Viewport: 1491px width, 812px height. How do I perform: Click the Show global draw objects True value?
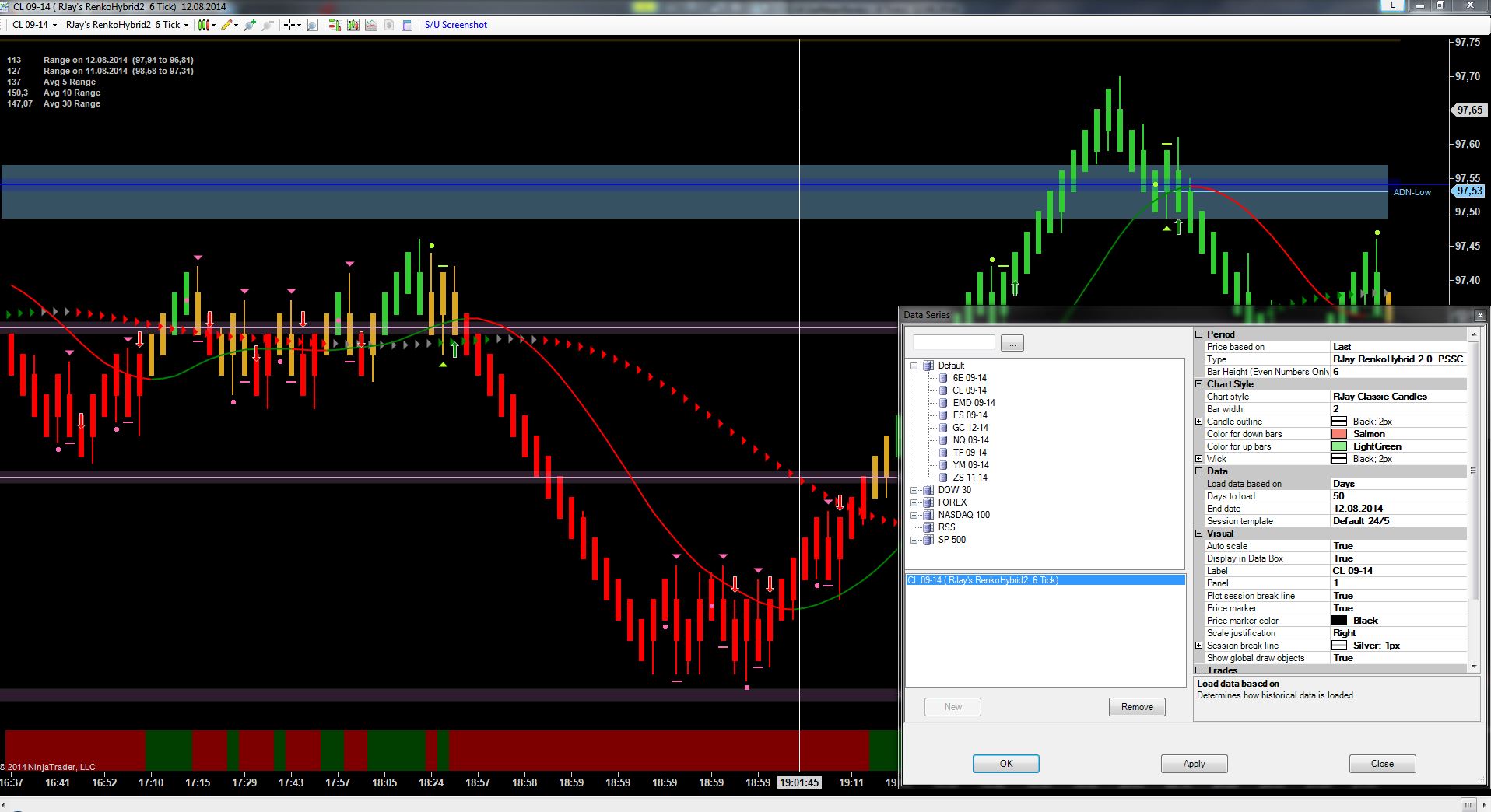click(x=1398, y=658)
